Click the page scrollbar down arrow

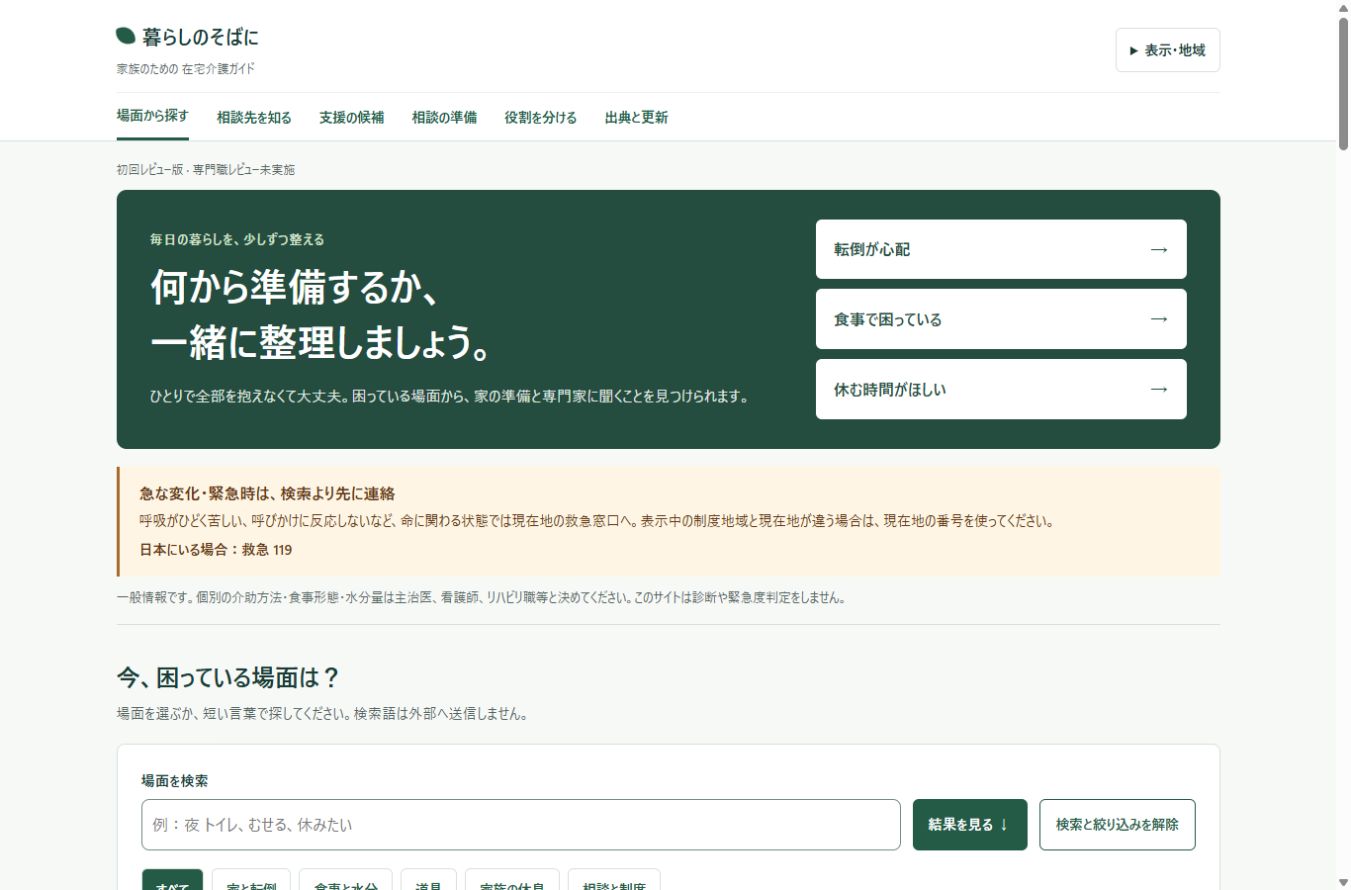click(1343, 882)
